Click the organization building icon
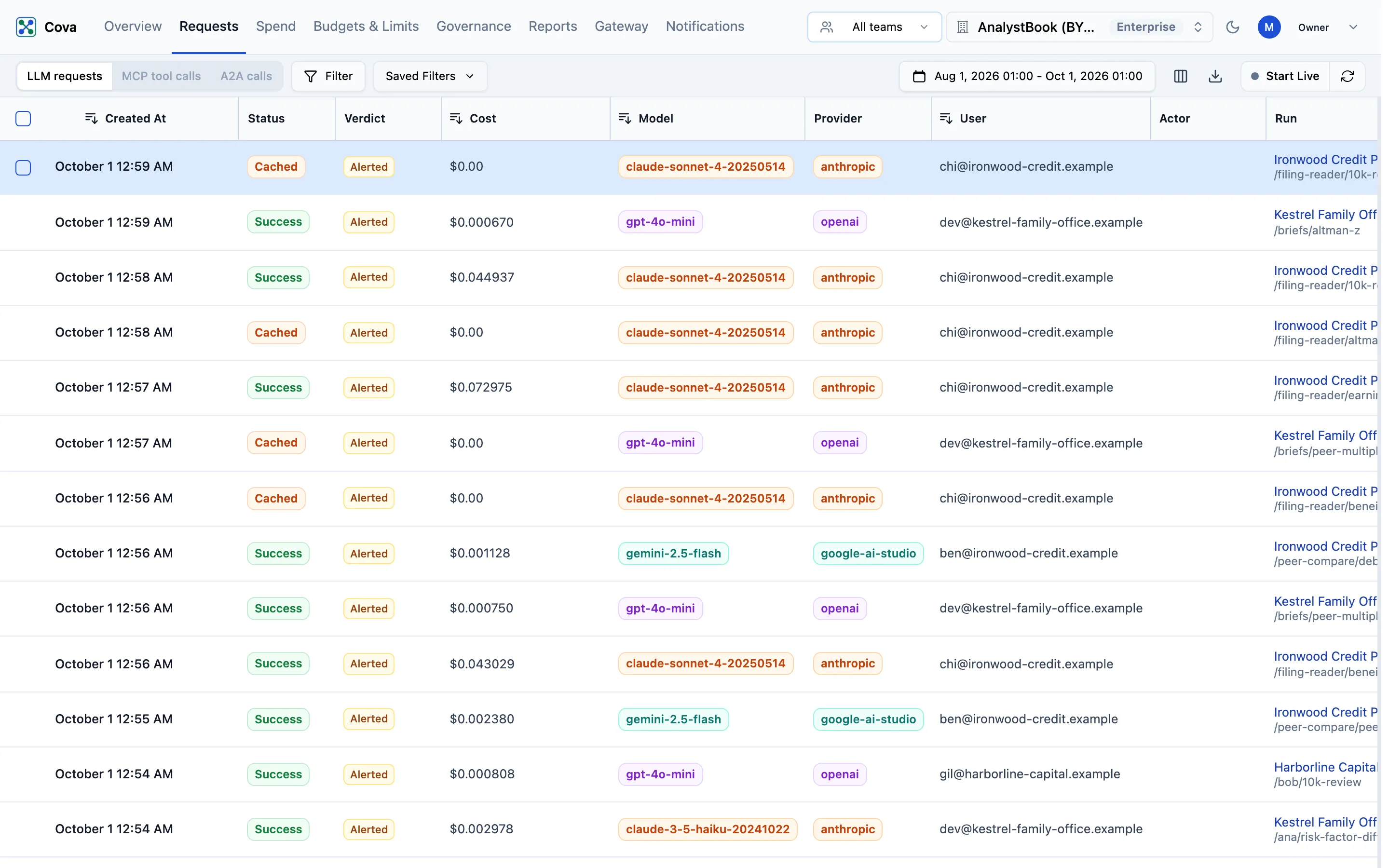The width and height of the screenshot is (1389, 868). [x=963, y=27]
